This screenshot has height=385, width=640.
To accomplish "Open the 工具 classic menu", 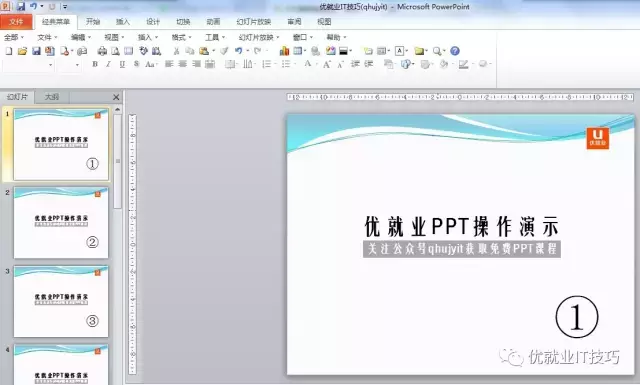I will click(x=215, y=37).
